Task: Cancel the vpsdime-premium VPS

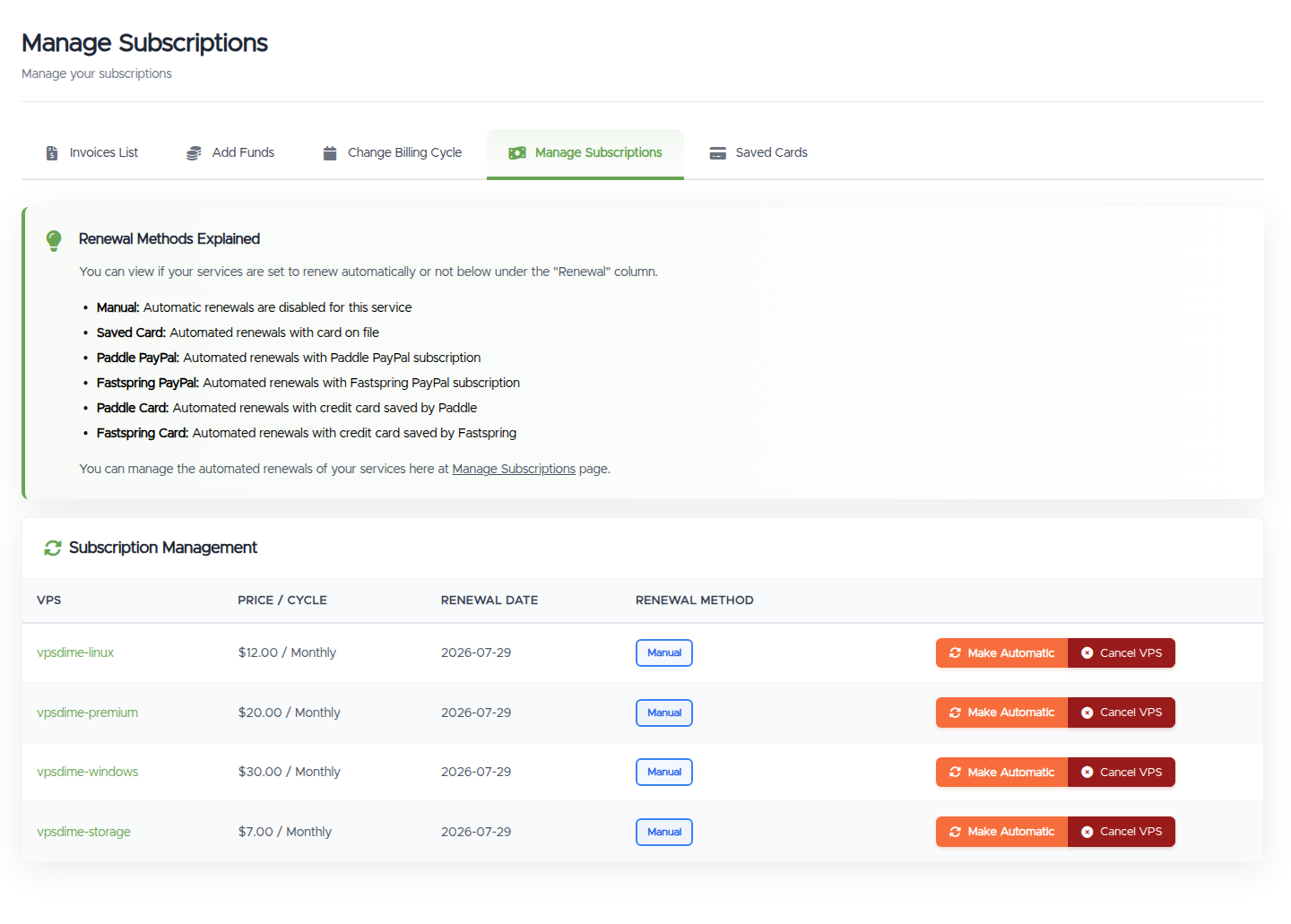Action: click(x=1122, y=712)
